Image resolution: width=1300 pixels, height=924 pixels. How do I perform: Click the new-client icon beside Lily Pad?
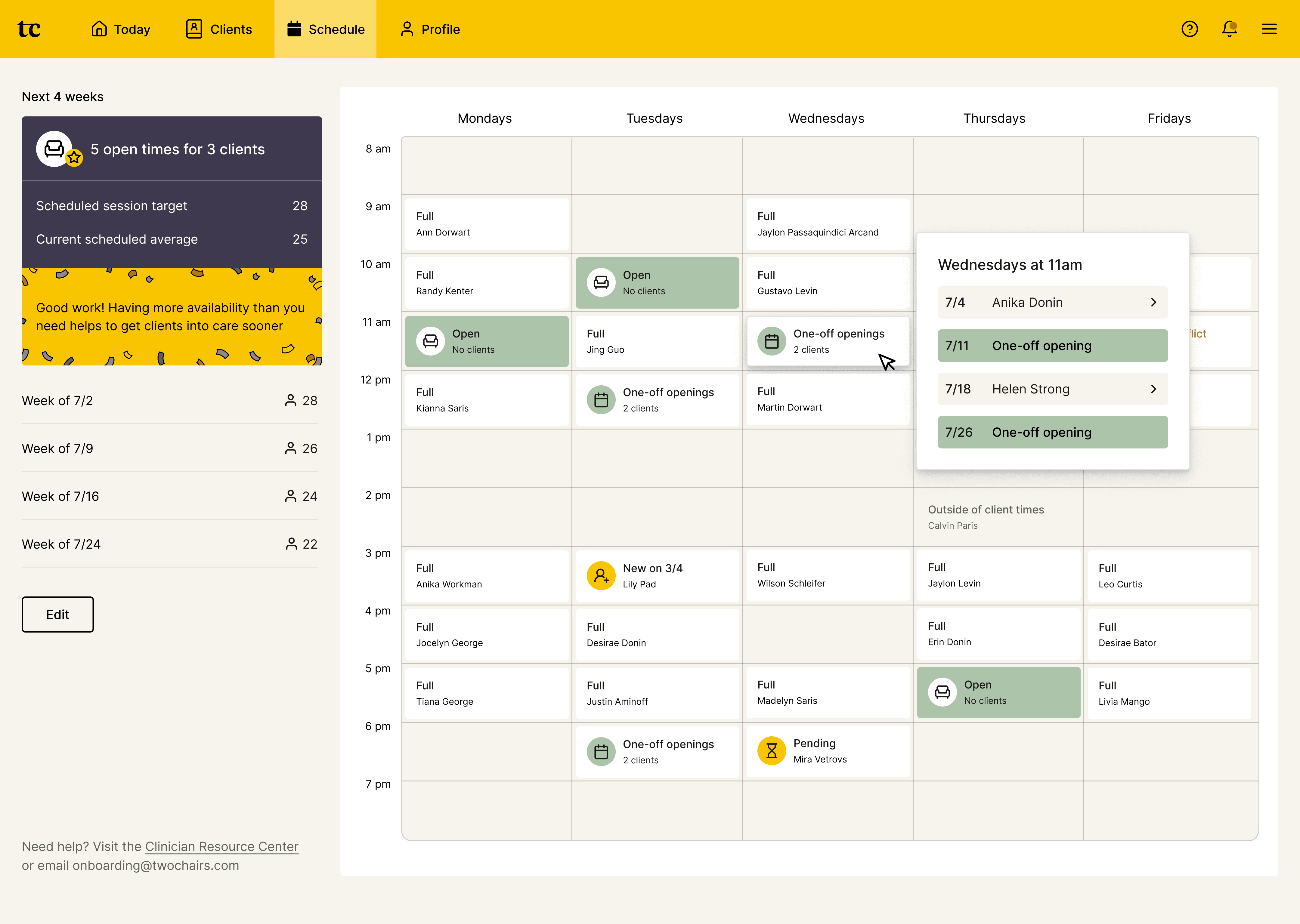click(x=601, y=576)
